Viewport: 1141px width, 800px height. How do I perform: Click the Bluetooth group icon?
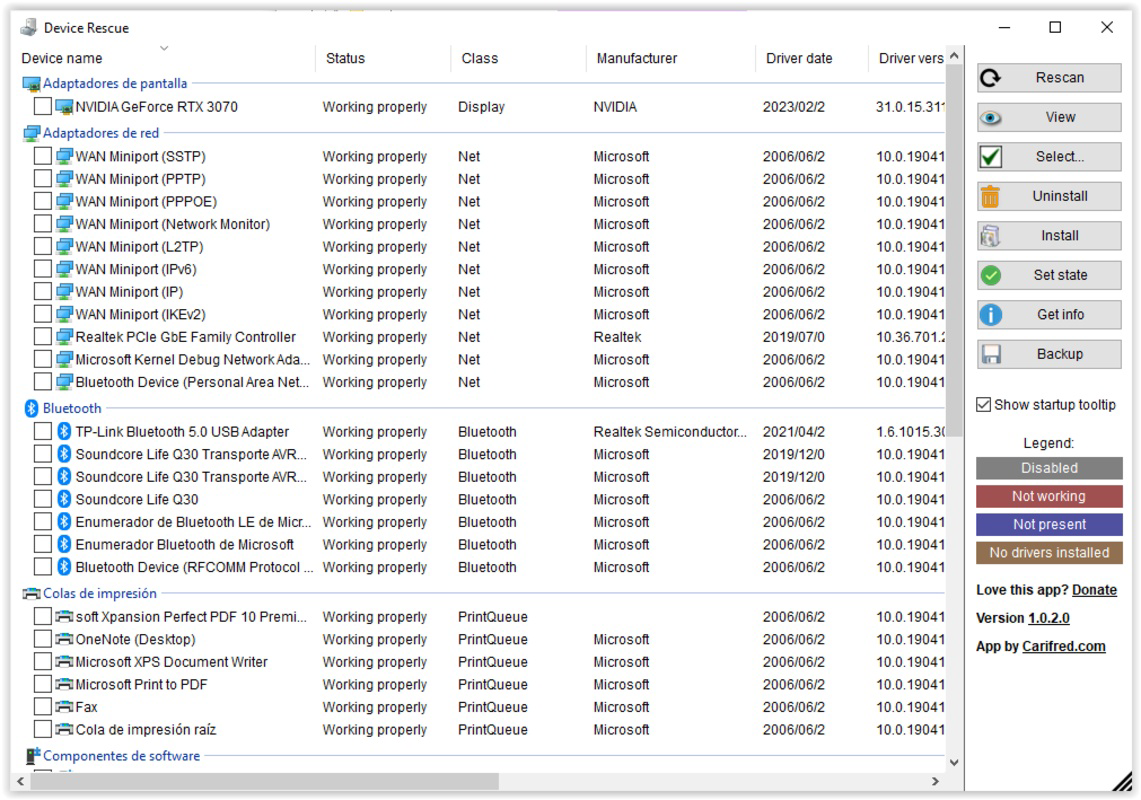point(31,408)
